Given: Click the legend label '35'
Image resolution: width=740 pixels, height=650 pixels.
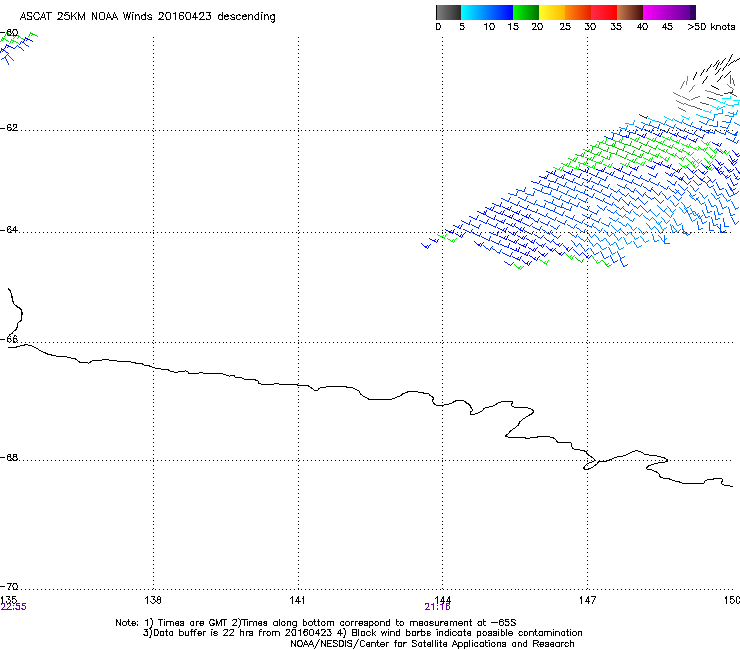Looking at the screenshot, I should 616,27.
